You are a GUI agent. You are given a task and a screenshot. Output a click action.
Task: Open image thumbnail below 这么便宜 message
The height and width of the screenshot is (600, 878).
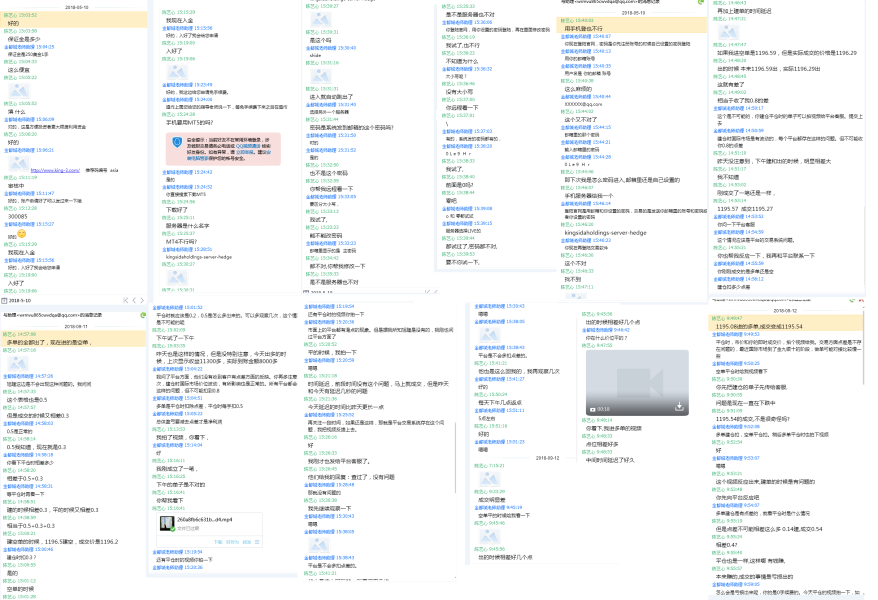click(18, 90)
